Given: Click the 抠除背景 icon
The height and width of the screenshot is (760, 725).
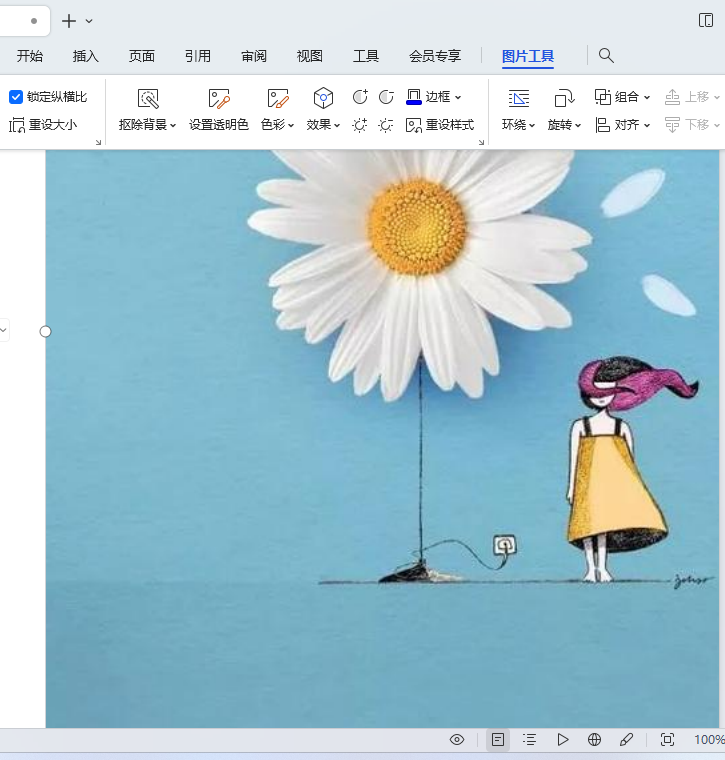Looking at the screenshot, I should tap(148, 98).
